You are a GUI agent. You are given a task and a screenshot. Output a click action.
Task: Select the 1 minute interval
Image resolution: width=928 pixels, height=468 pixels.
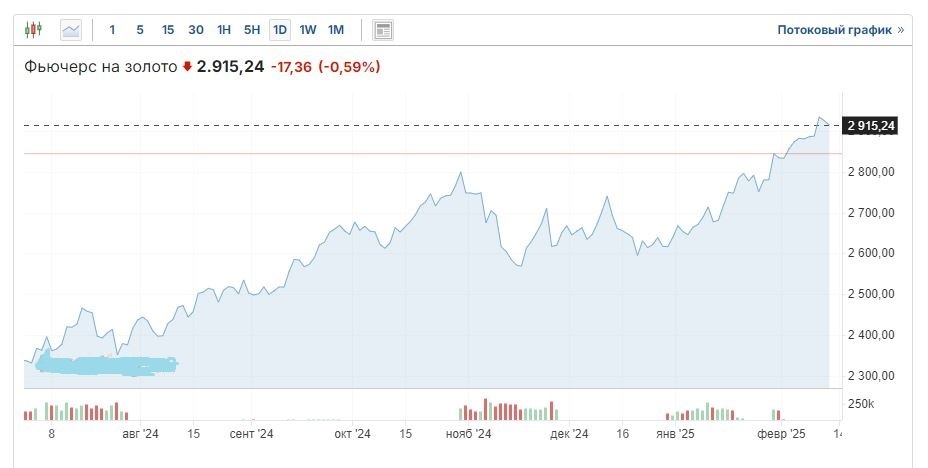tap(112, 30)
